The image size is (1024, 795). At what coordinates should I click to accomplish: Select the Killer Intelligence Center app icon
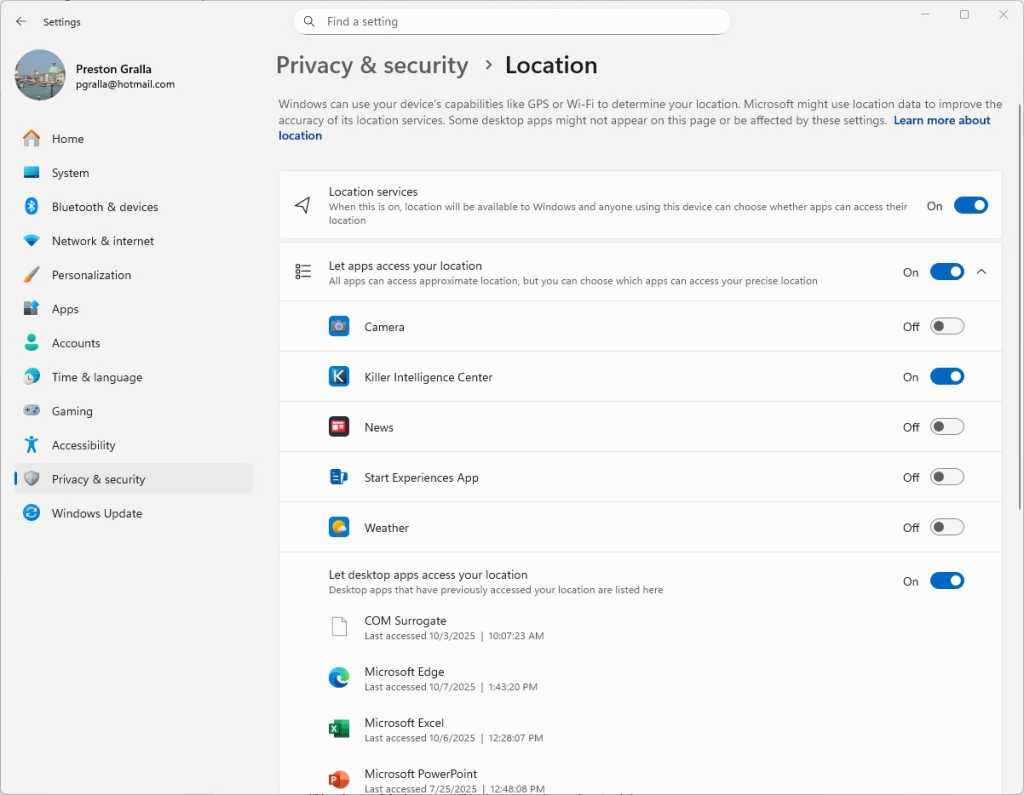(x=339, y=376)
